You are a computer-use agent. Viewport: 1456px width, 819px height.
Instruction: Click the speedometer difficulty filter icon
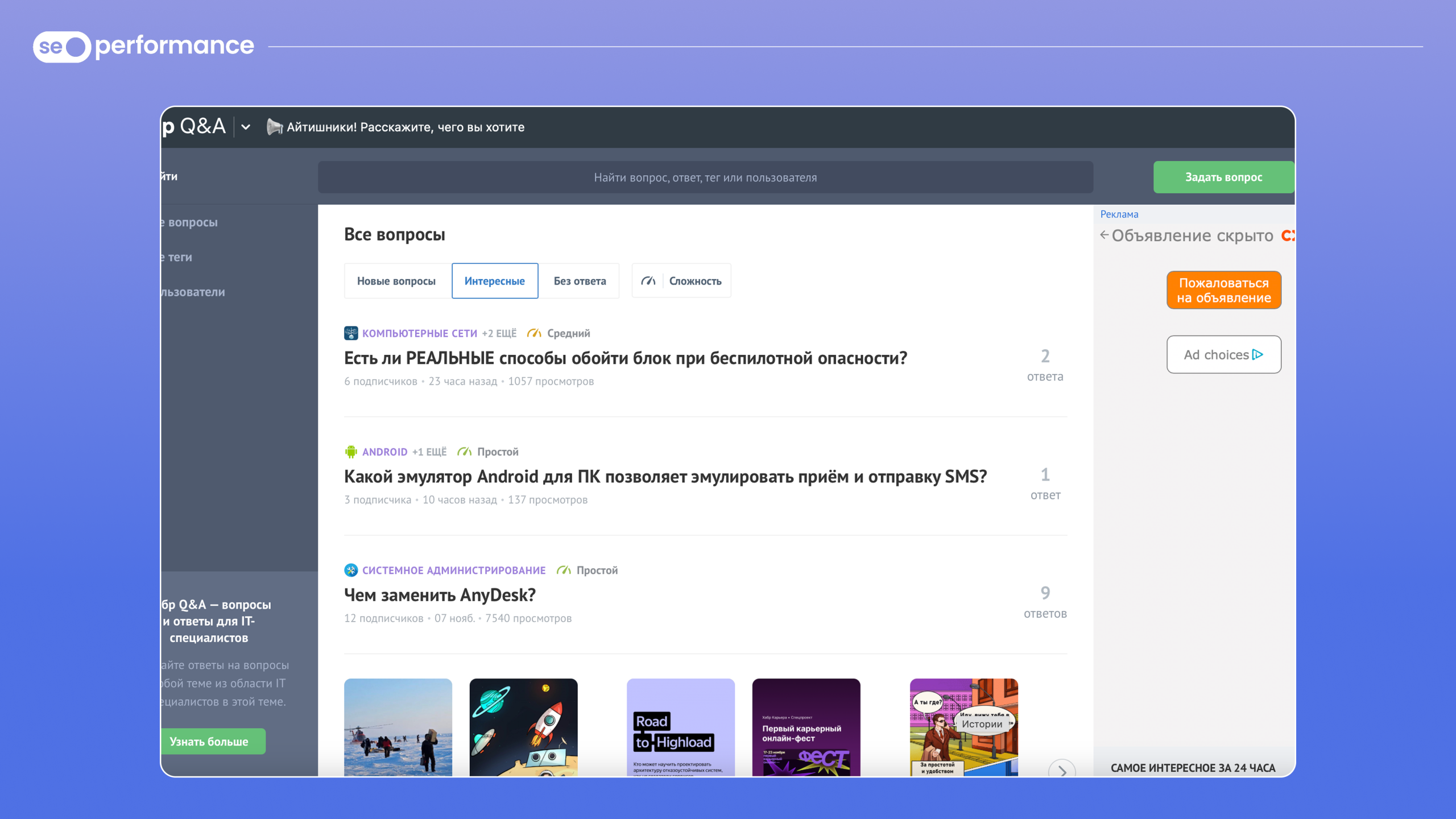tap(648, 281)
